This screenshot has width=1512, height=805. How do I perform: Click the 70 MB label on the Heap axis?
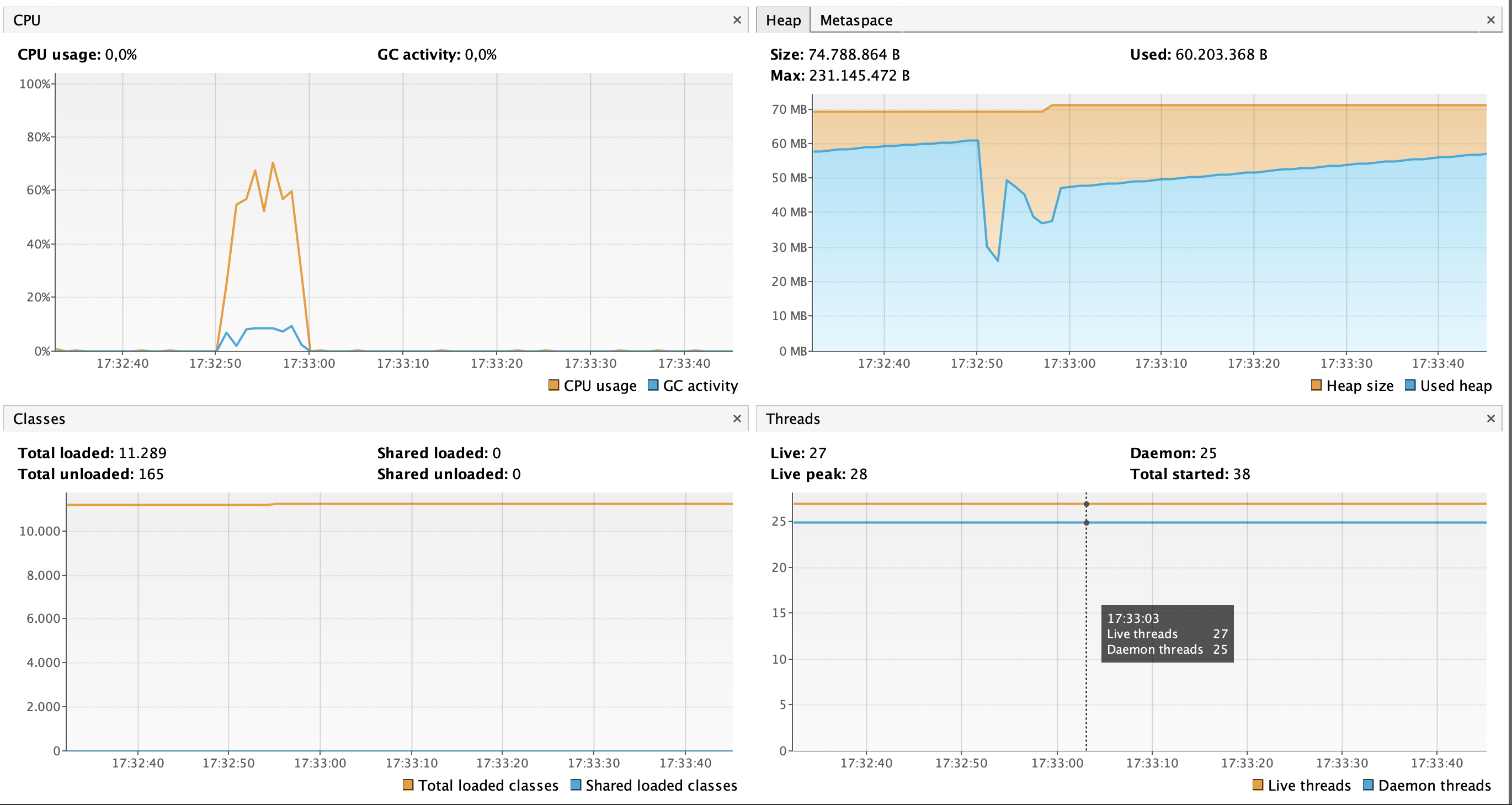click(x=789, y=110)
